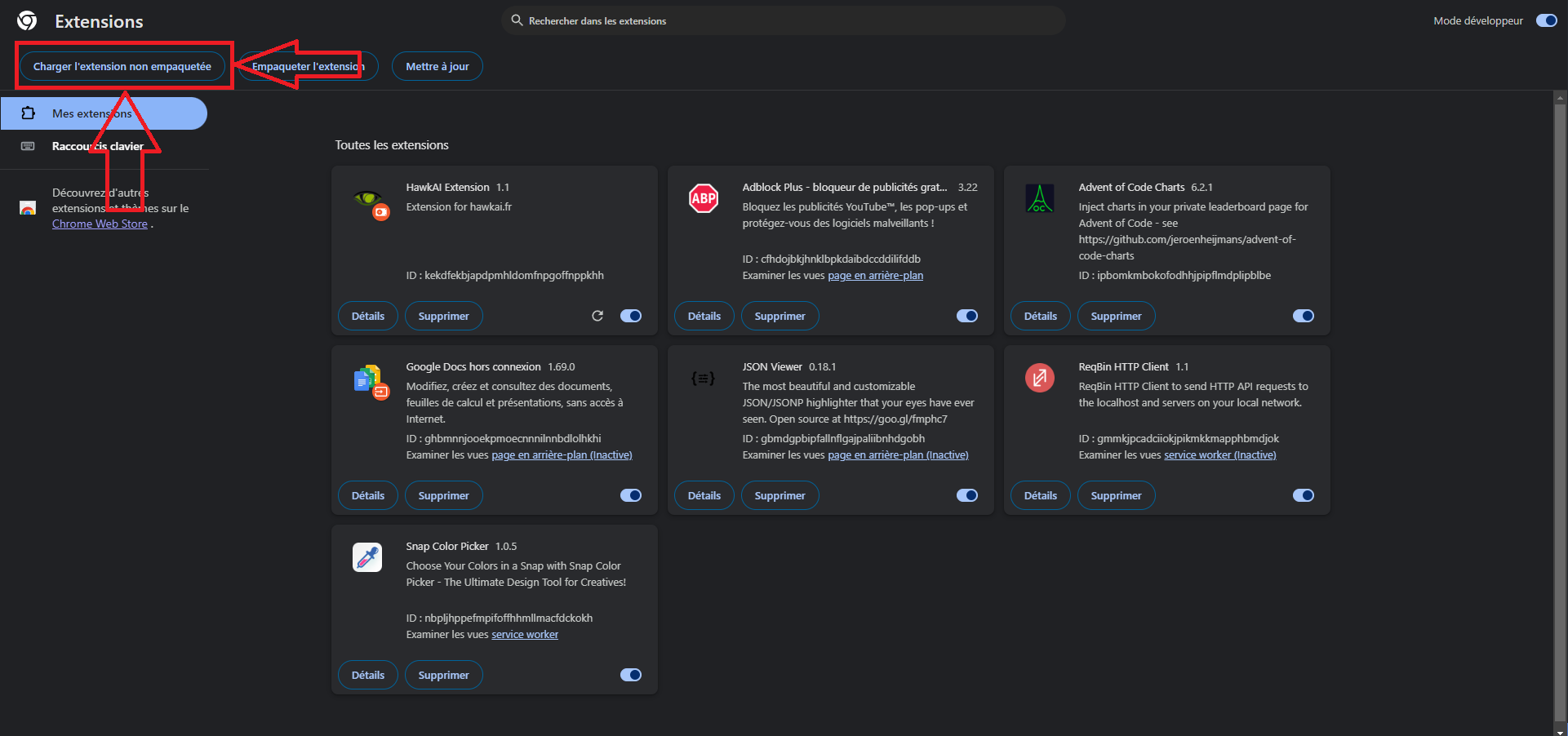
Task: Open Snap Color Picker service worker link
Action: click(x=525, y=635)
